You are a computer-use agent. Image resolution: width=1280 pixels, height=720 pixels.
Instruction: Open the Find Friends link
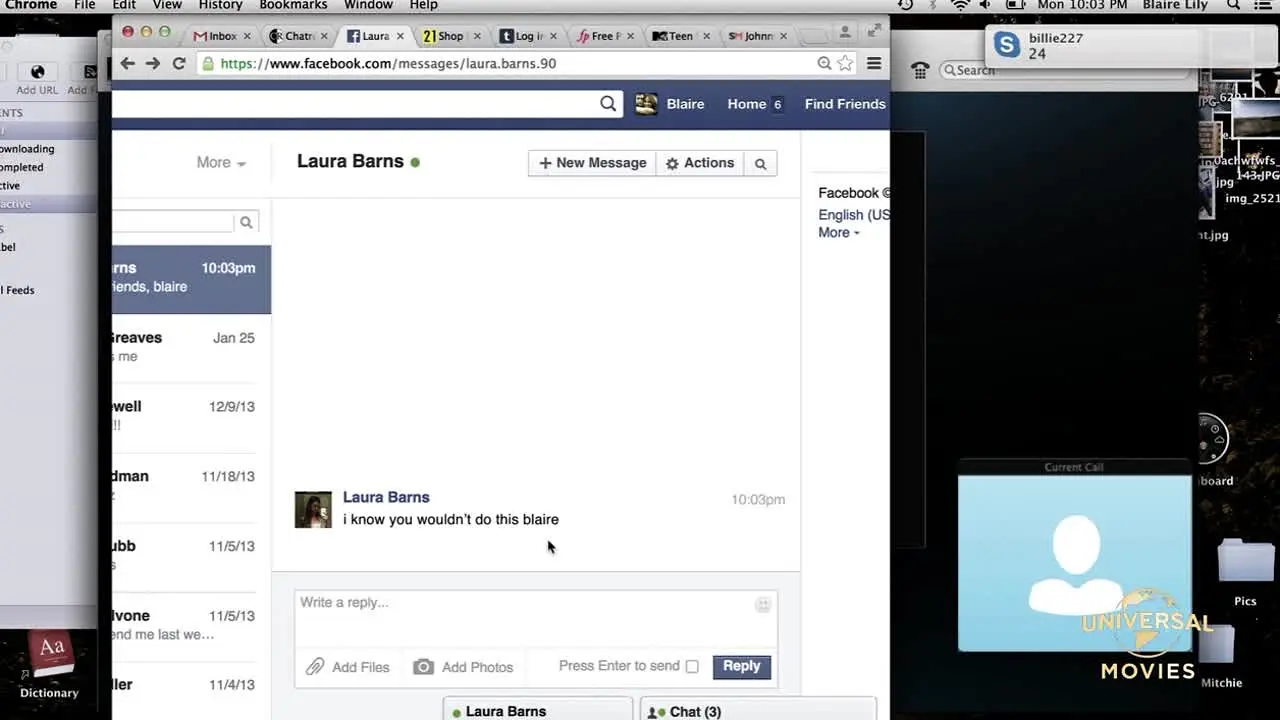[845, 104]
